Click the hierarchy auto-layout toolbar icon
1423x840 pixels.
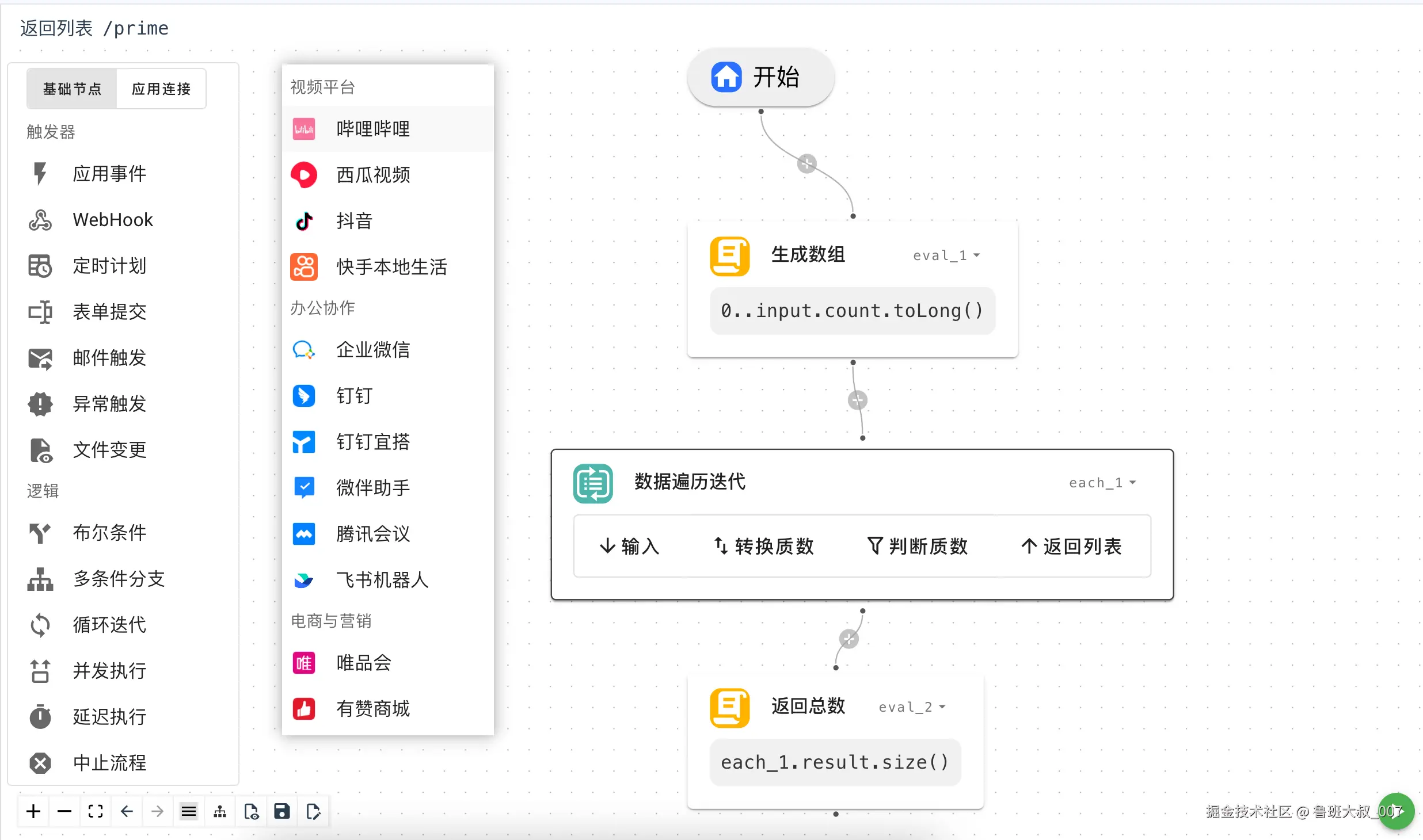point(220,811)
